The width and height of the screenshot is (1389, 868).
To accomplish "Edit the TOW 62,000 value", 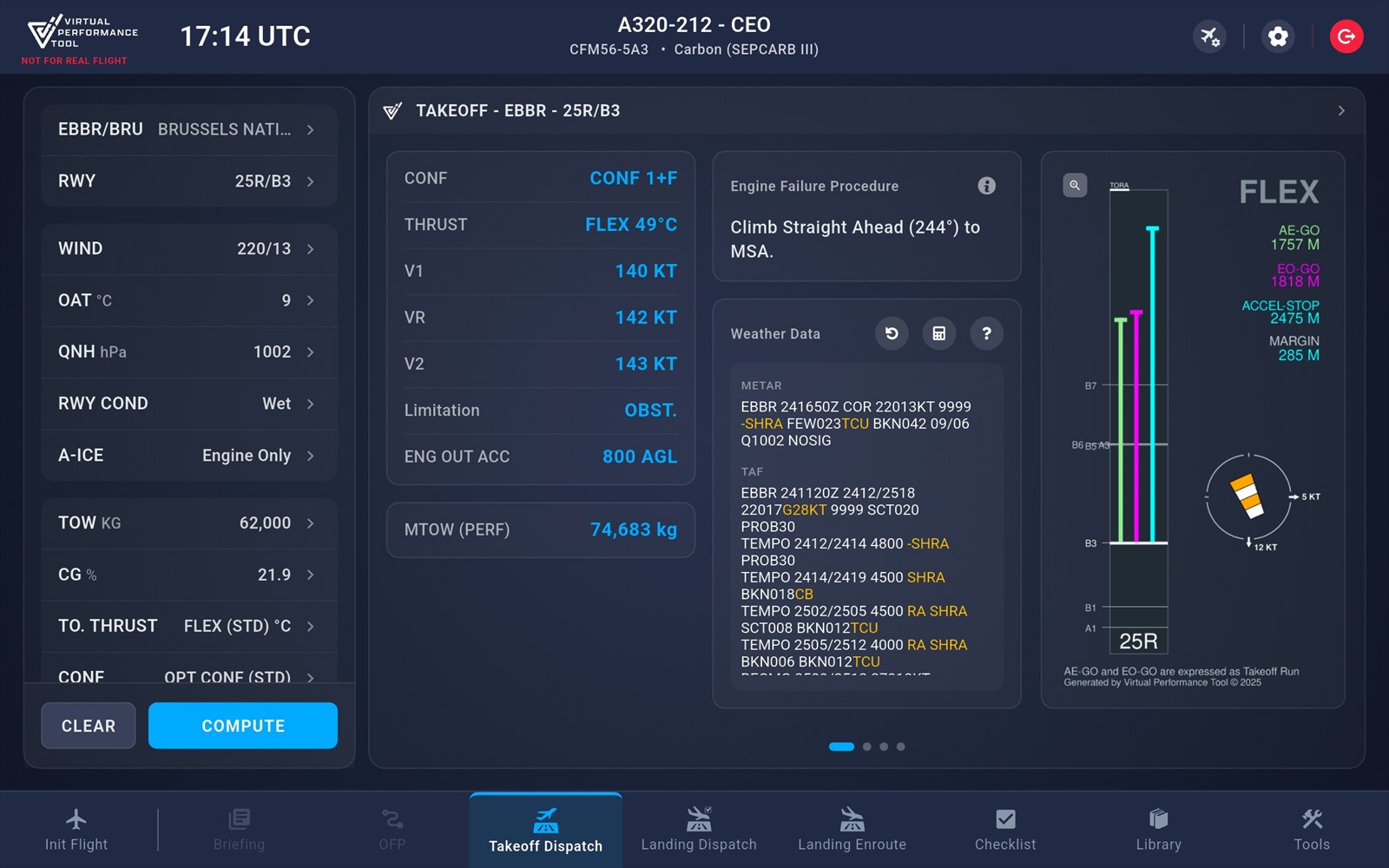I will click(189, 523).
